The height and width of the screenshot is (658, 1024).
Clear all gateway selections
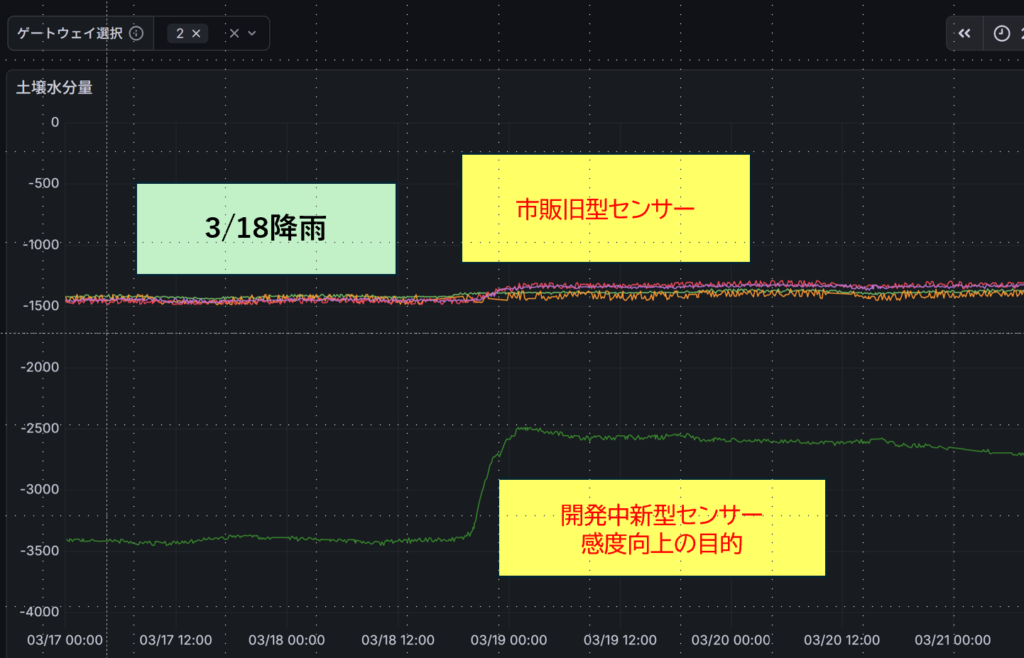click(x=234, y=33)
